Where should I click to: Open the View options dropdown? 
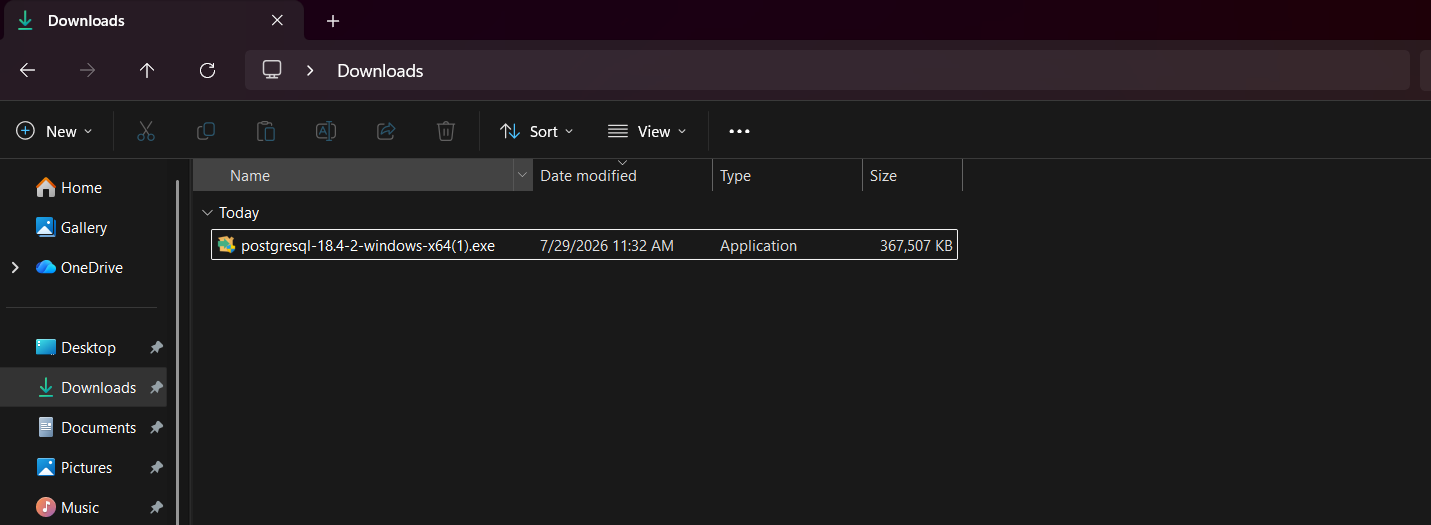(x=647, y=131)
